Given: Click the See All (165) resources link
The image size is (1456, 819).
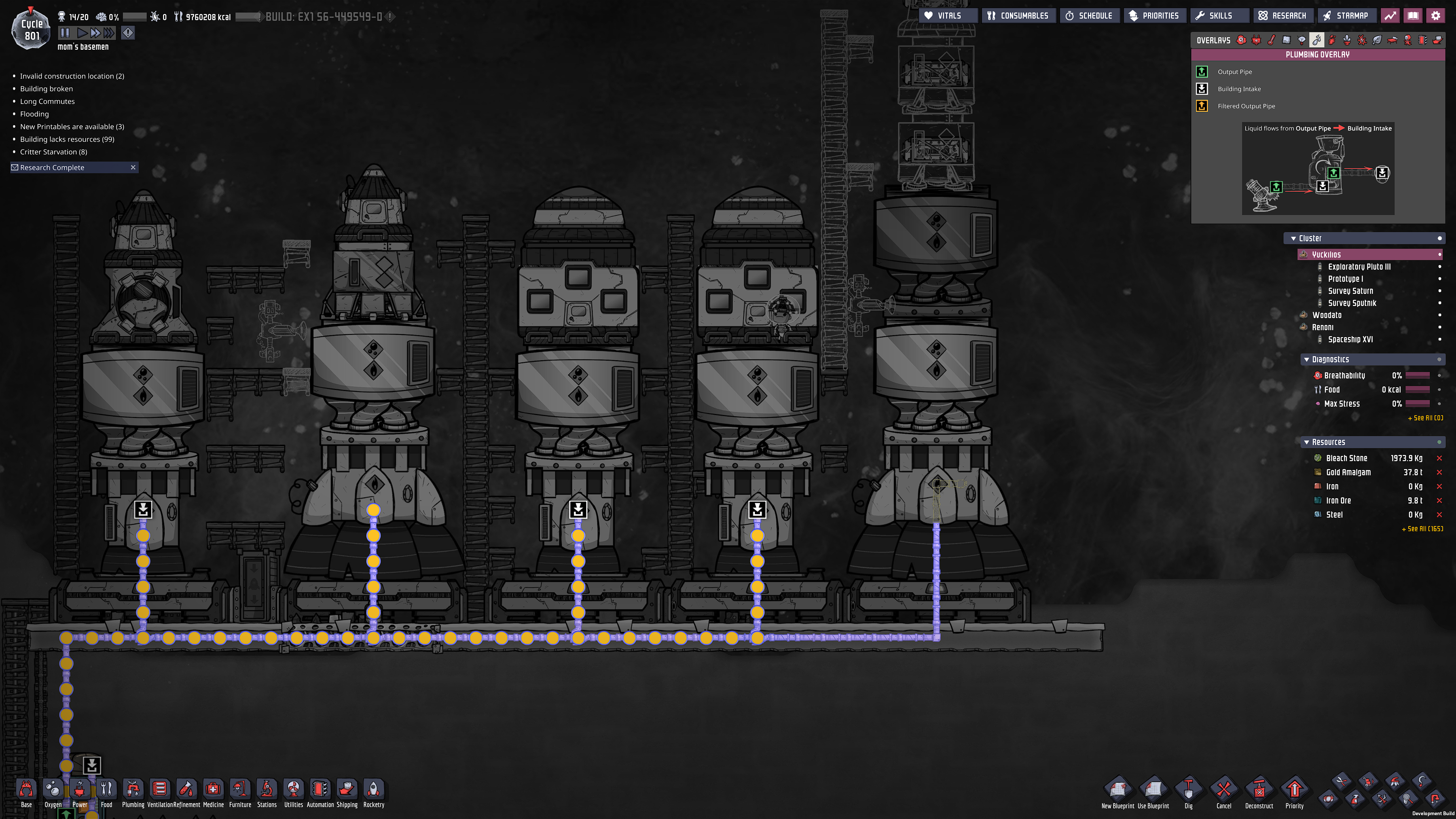Looking at the screenshot, I should [x=1422, y=529].
